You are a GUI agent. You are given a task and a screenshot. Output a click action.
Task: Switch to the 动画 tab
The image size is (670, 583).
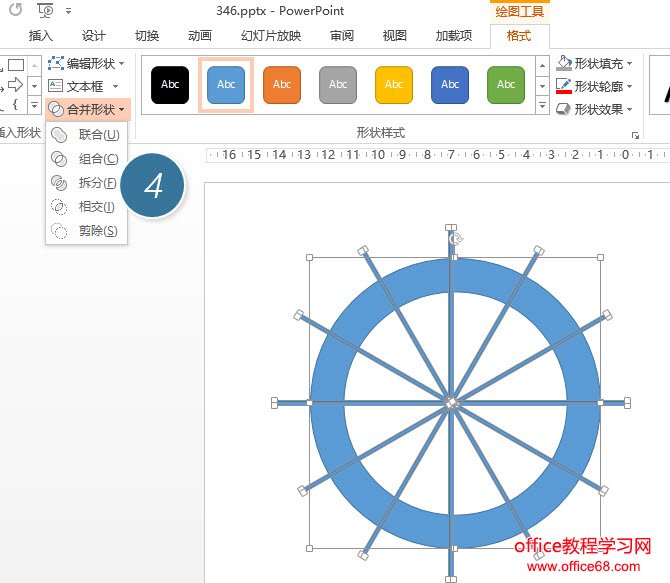click(x=200, y=35)
